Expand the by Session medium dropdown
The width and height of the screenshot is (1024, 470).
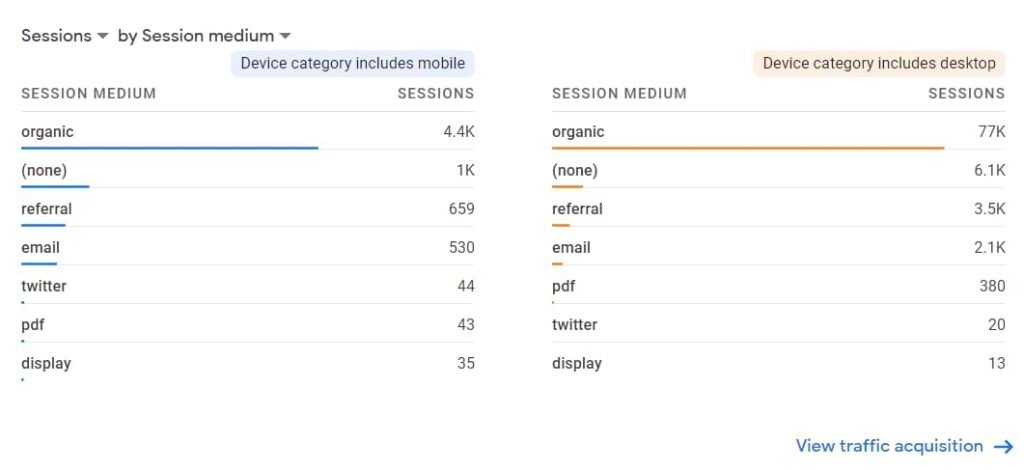pos(205,36)
